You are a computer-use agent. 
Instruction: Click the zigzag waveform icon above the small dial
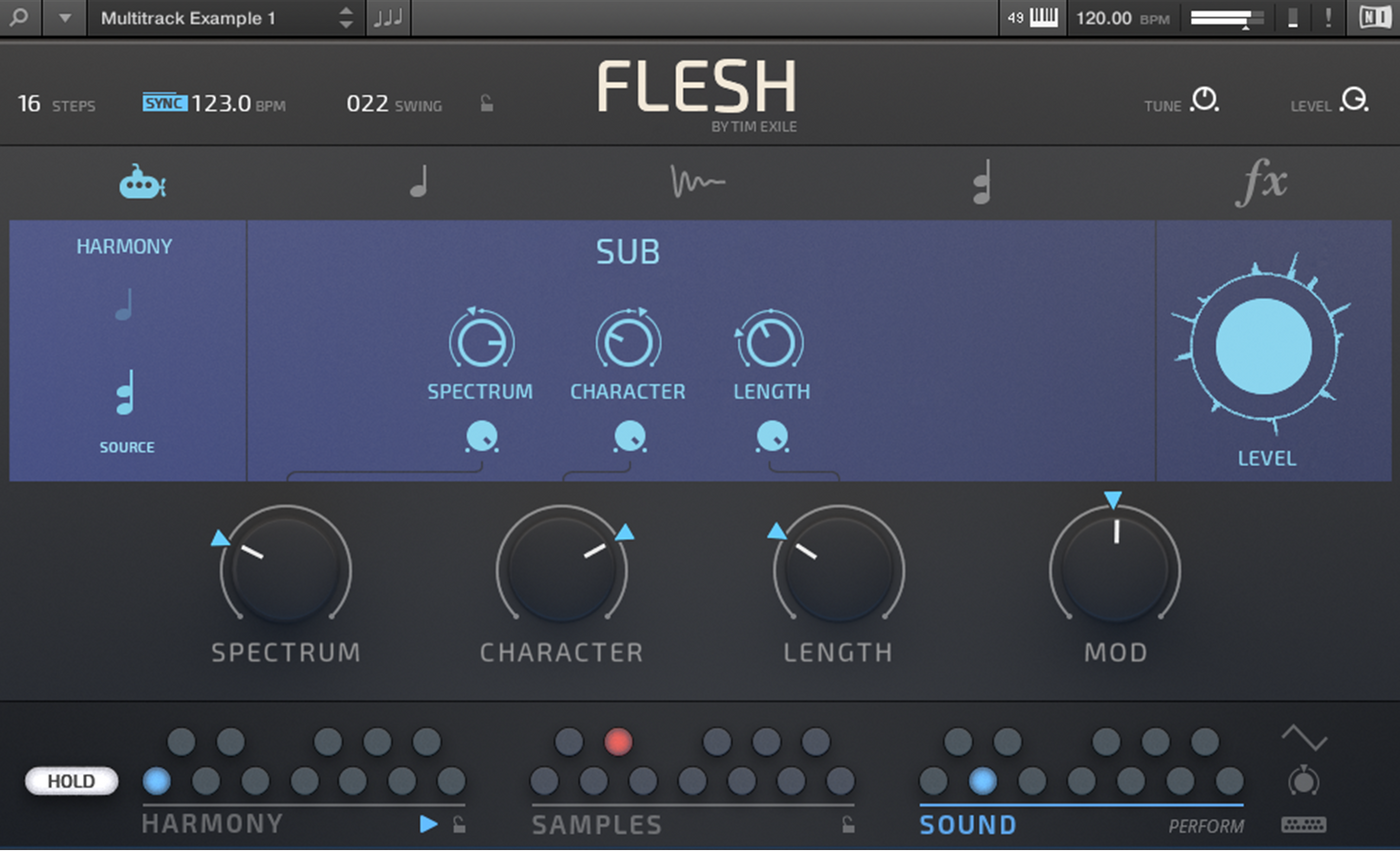coord(1304,738)
